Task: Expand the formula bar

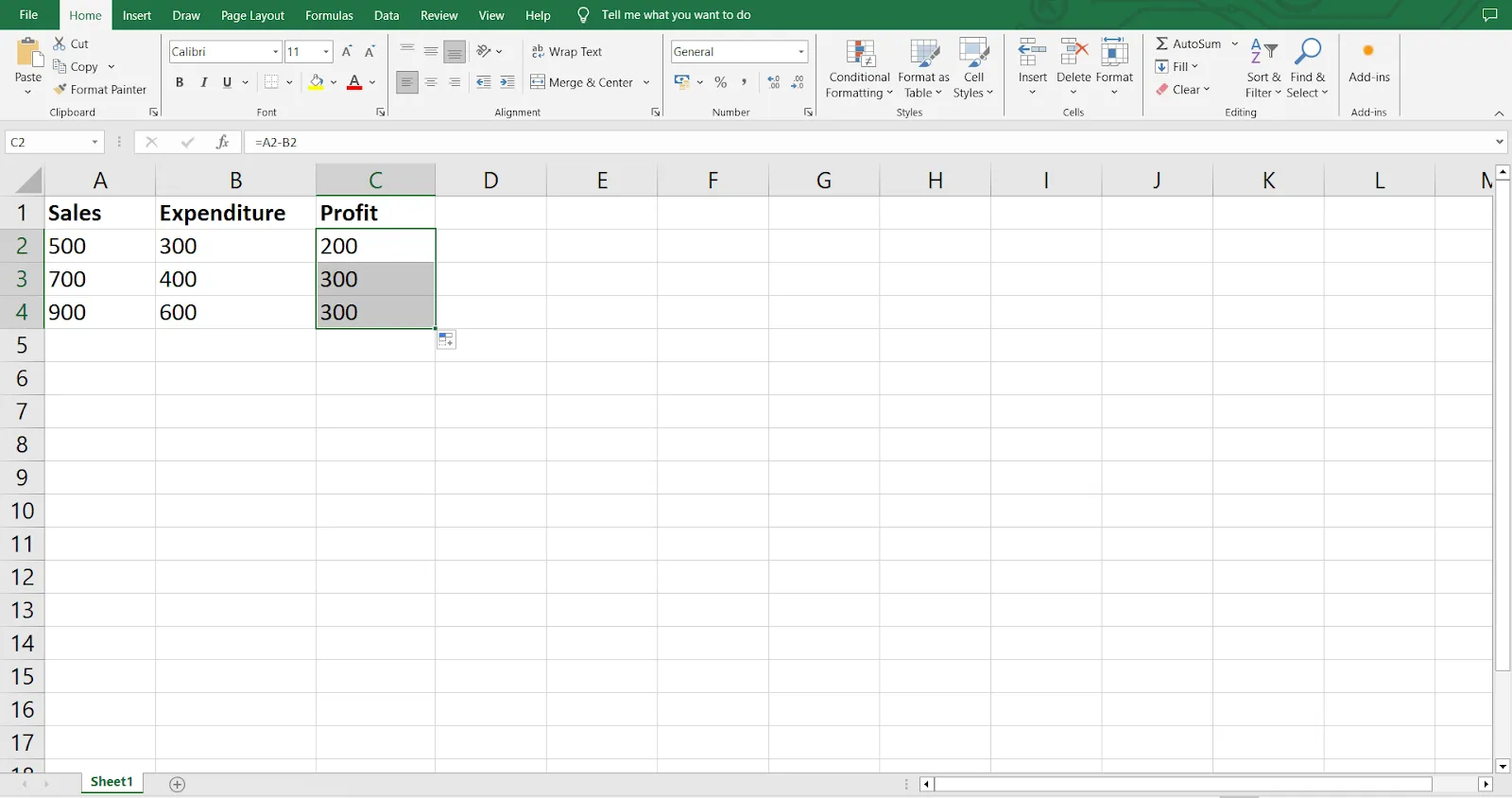Action: [1500, 142]
